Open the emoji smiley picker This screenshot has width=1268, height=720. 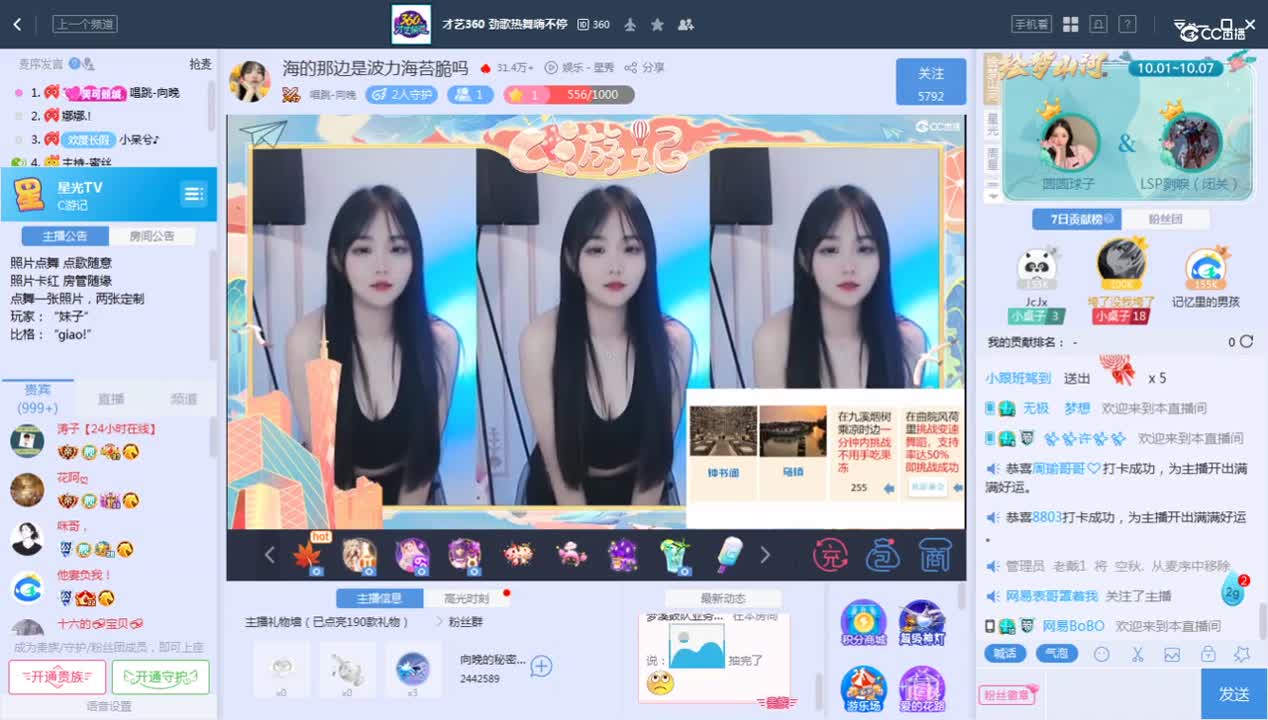coord(1102,654)
